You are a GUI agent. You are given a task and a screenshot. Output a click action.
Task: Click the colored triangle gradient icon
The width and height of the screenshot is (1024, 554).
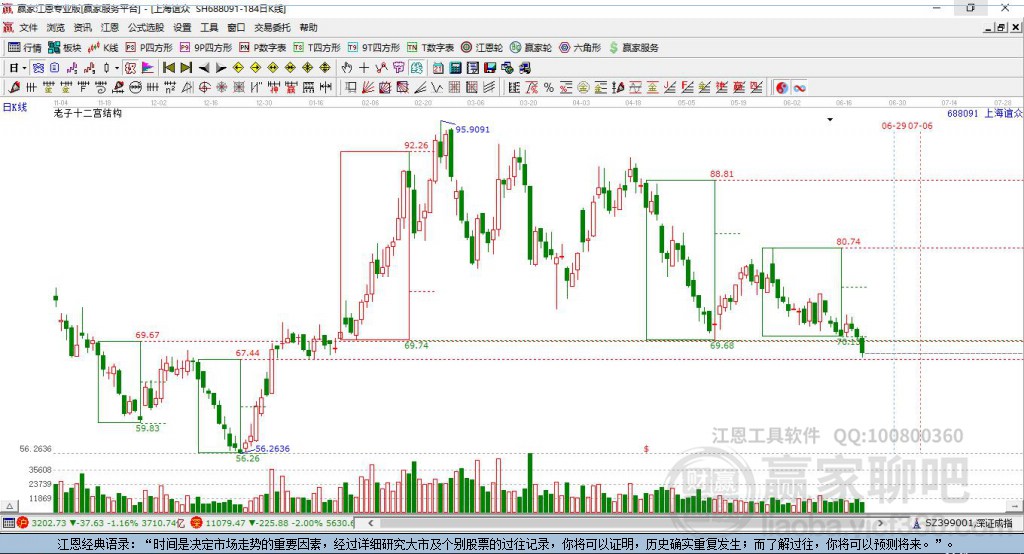pos(148,68)
